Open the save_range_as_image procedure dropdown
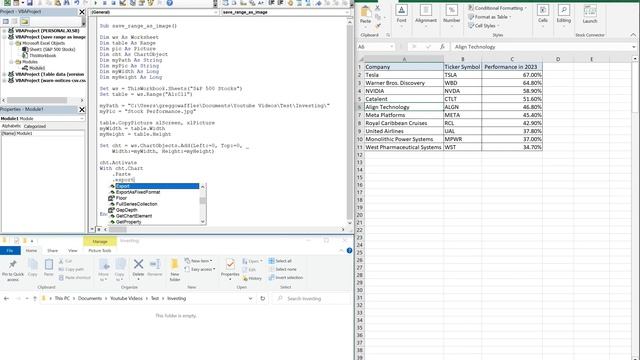Screen dimensions: 640x360 (347, 12)
